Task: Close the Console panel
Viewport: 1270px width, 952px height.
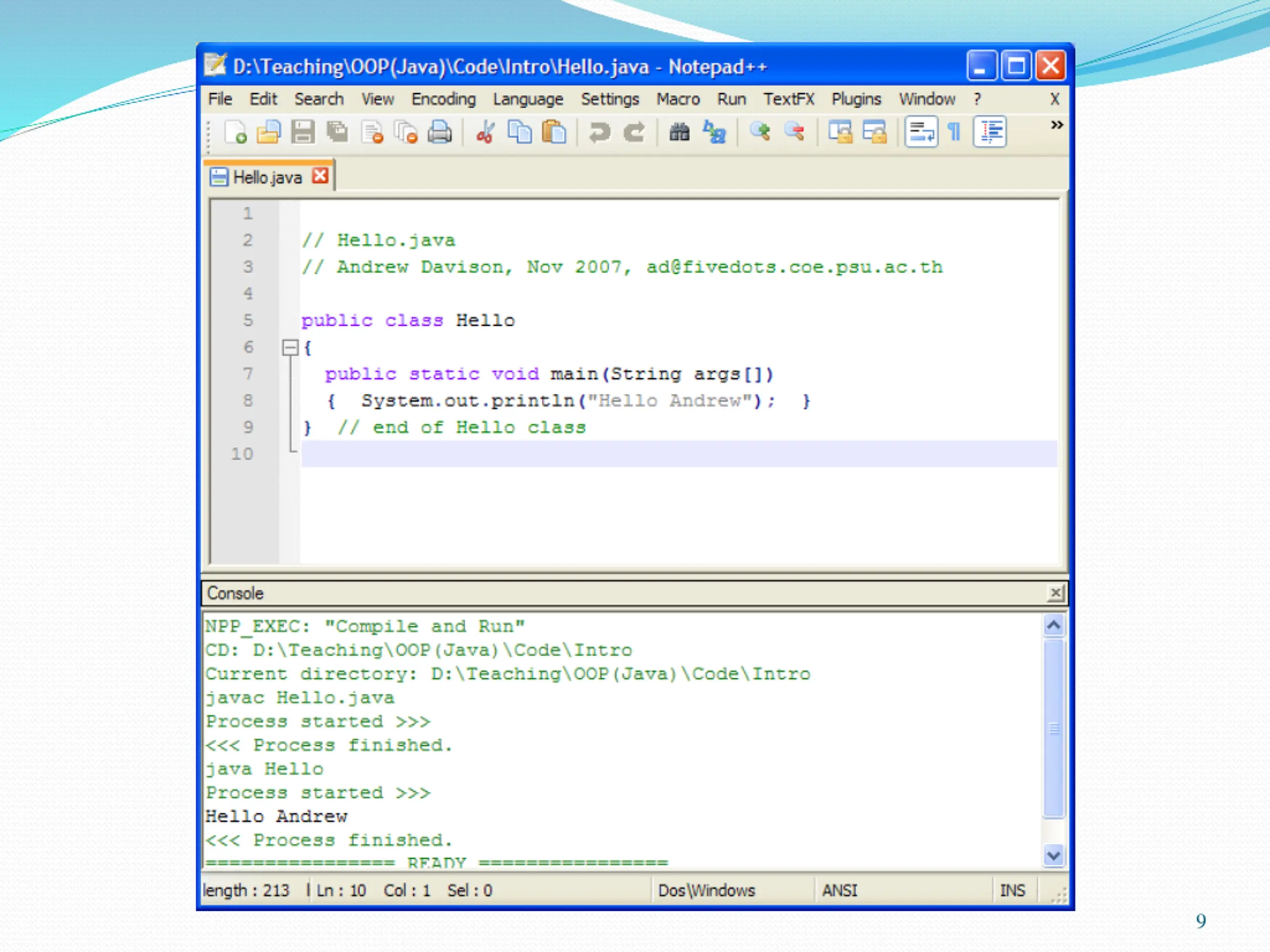Action: click(x=1055, y=593)
